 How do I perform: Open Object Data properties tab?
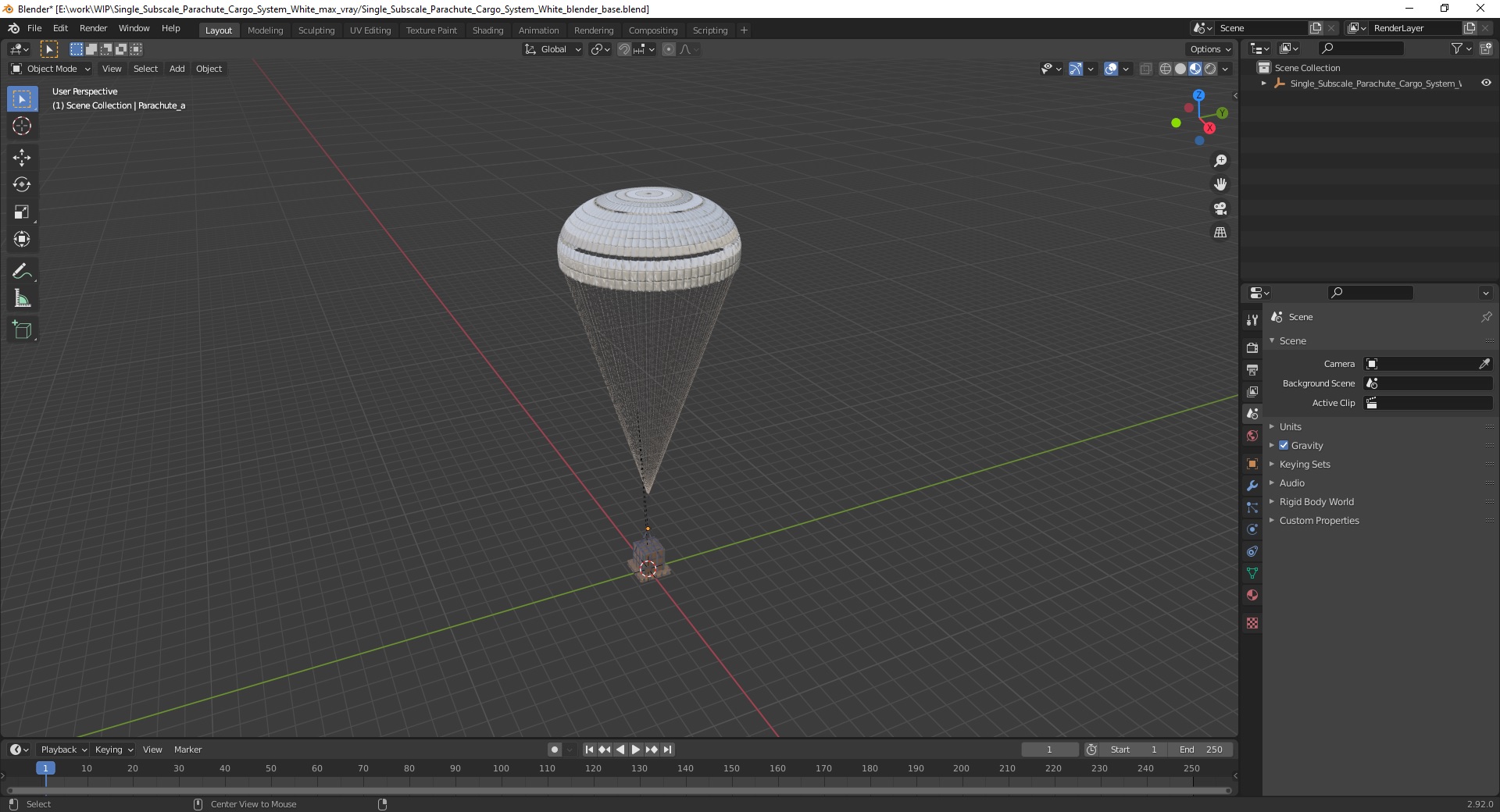[x=1252, y=573]
